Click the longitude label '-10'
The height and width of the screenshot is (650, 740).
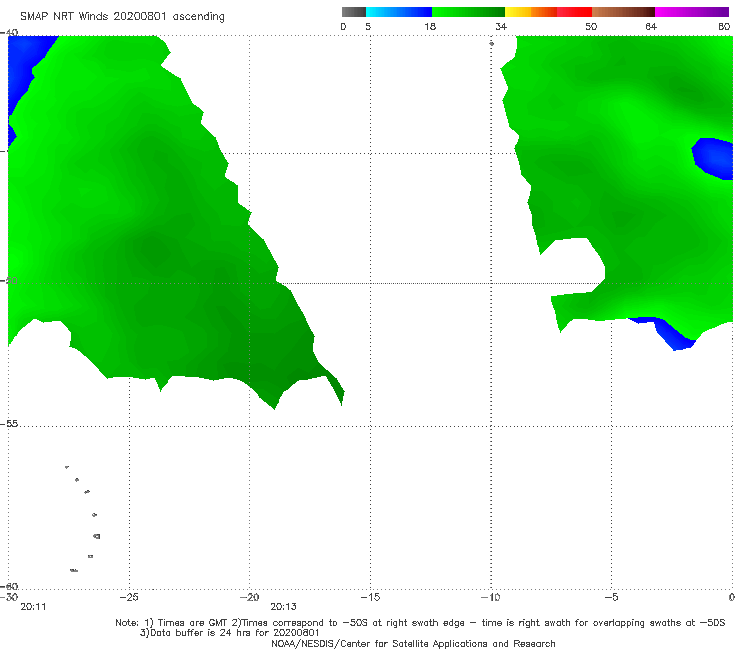[x=490, y=597]
